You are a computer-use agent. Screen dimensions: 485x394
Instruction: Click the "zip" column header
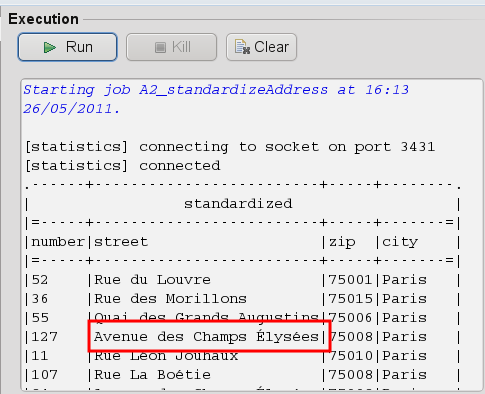coord(342,242)
